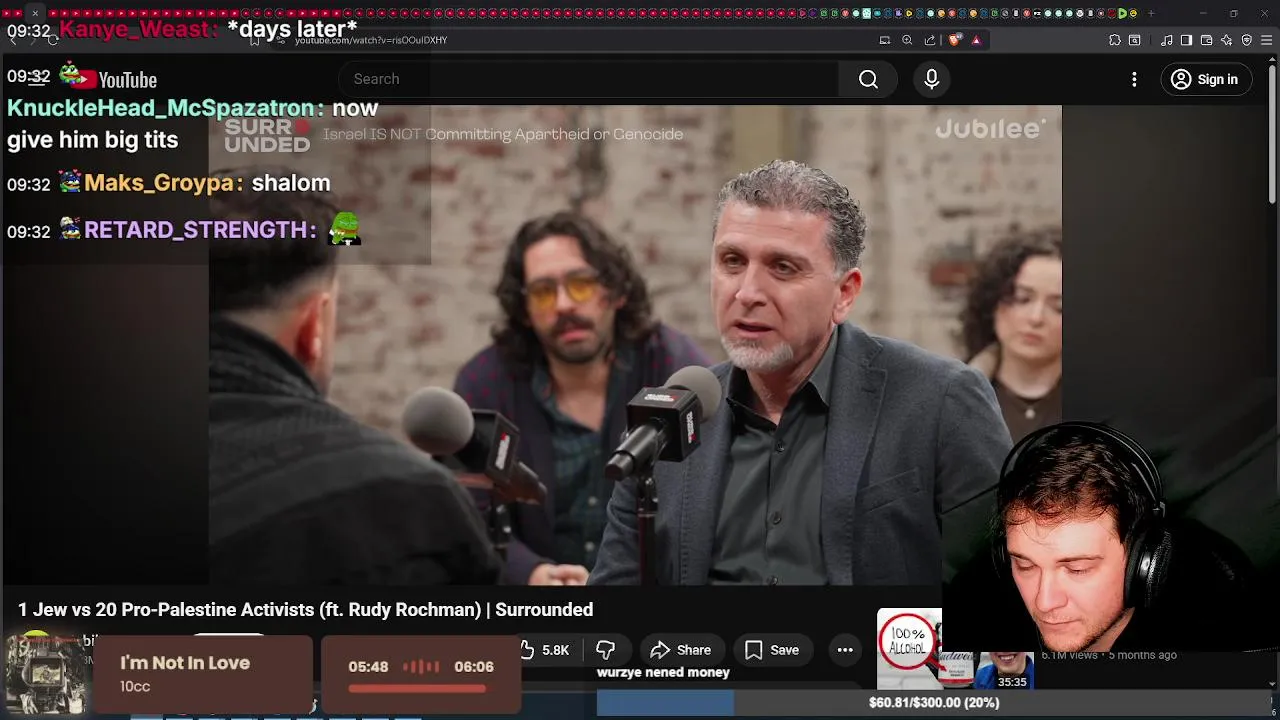Click the Jubilee video player to pause
1280x720 pixels.
coord(635,345)
